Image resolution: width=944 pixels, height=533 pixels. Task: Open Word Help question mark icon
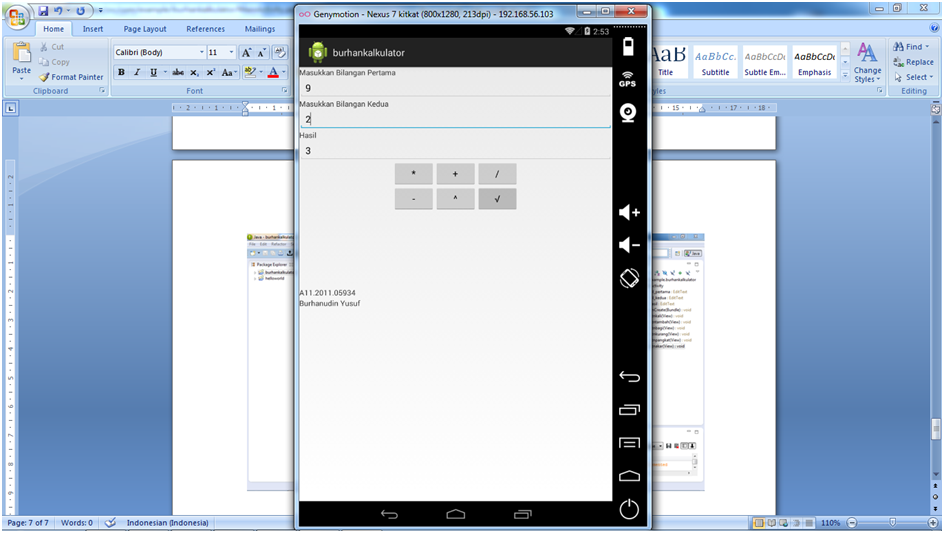point(934,28)
